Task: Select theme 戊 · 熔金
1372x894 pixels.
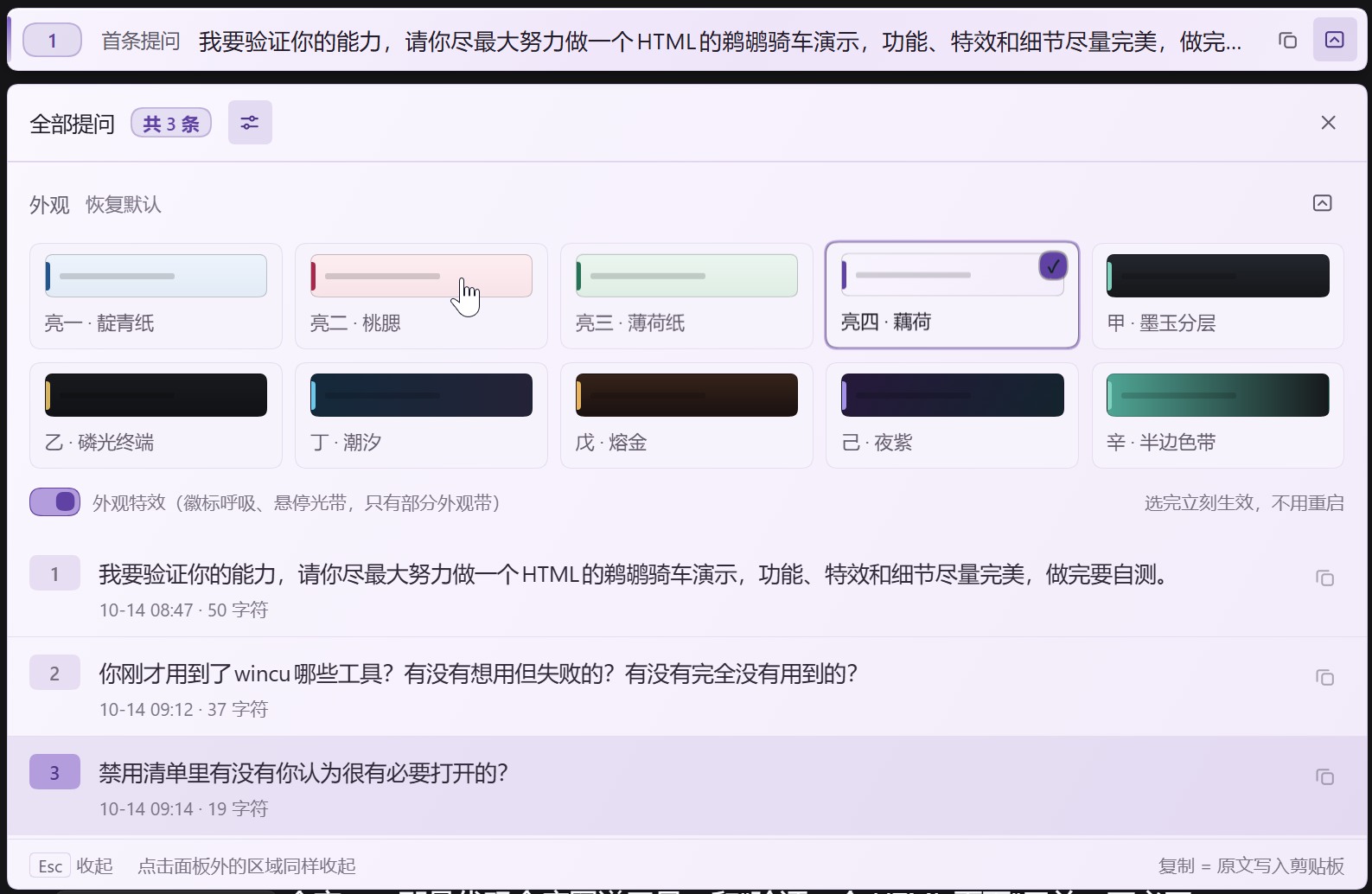Action: click(686, 415)
